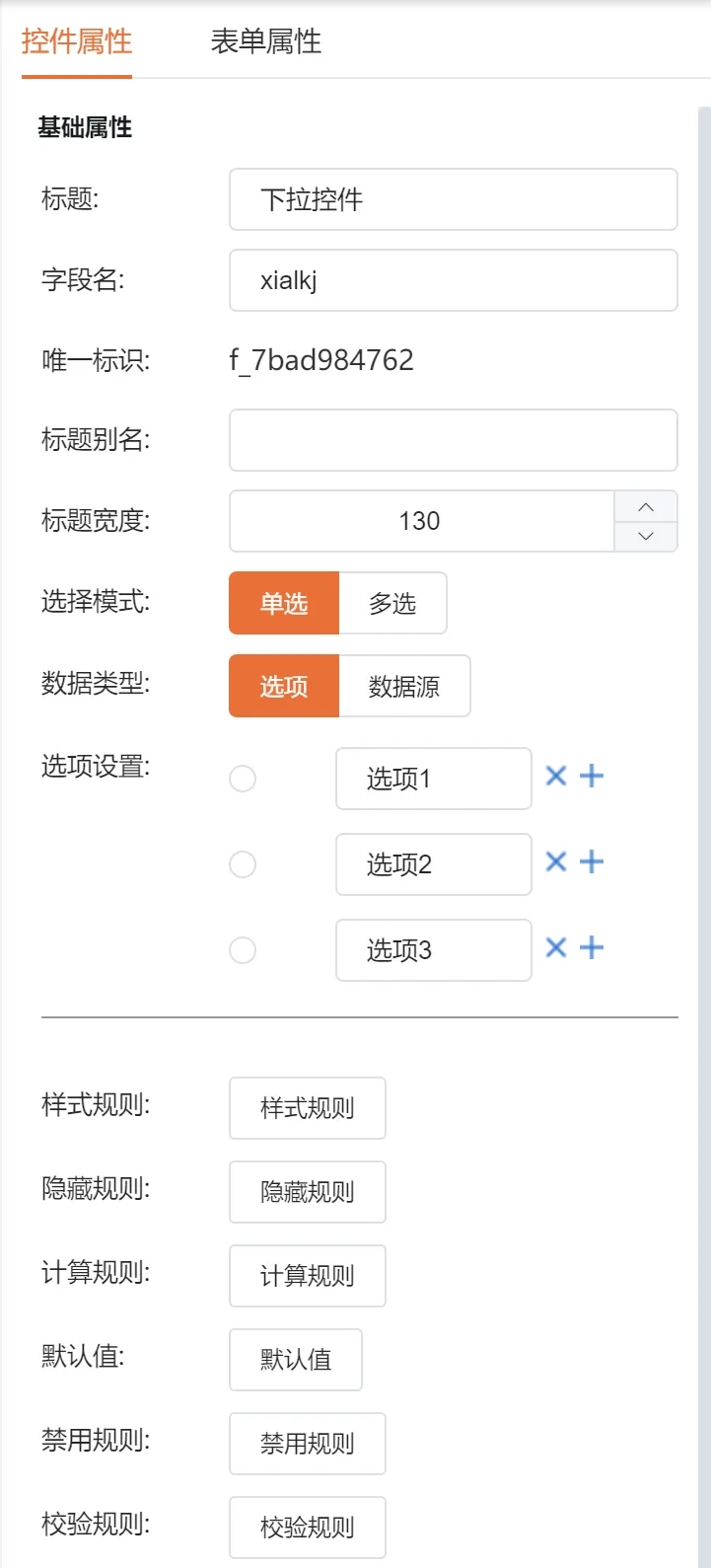Image resolution: width=711 pixels, height=1568 pixels.
Task: Add an option after 选项1 using plus
Action: point(592,777)
